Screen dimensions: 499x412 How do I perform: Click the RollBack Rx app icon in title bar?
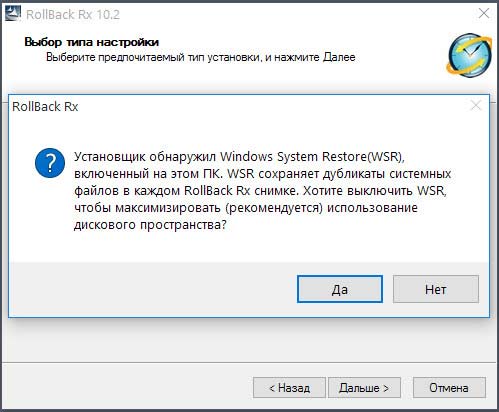point(13,14)
